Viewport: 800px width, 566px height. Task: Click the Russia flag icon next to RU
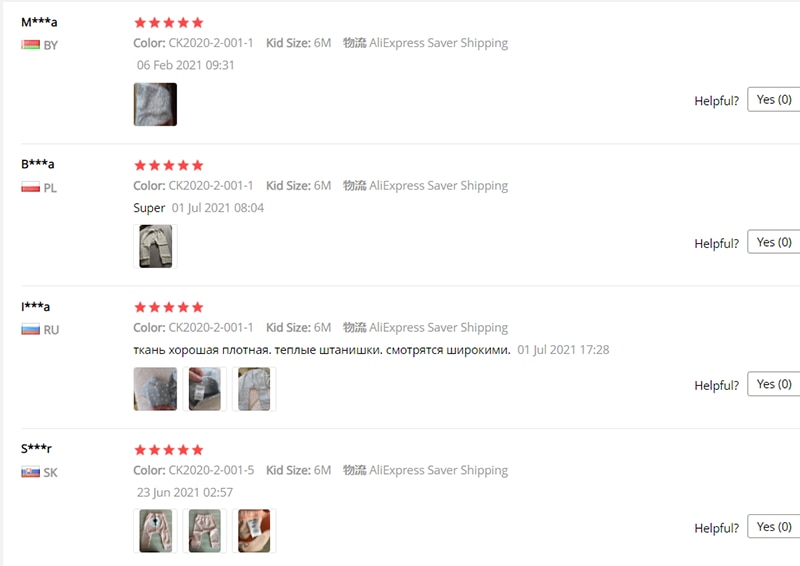pos(30,330)
